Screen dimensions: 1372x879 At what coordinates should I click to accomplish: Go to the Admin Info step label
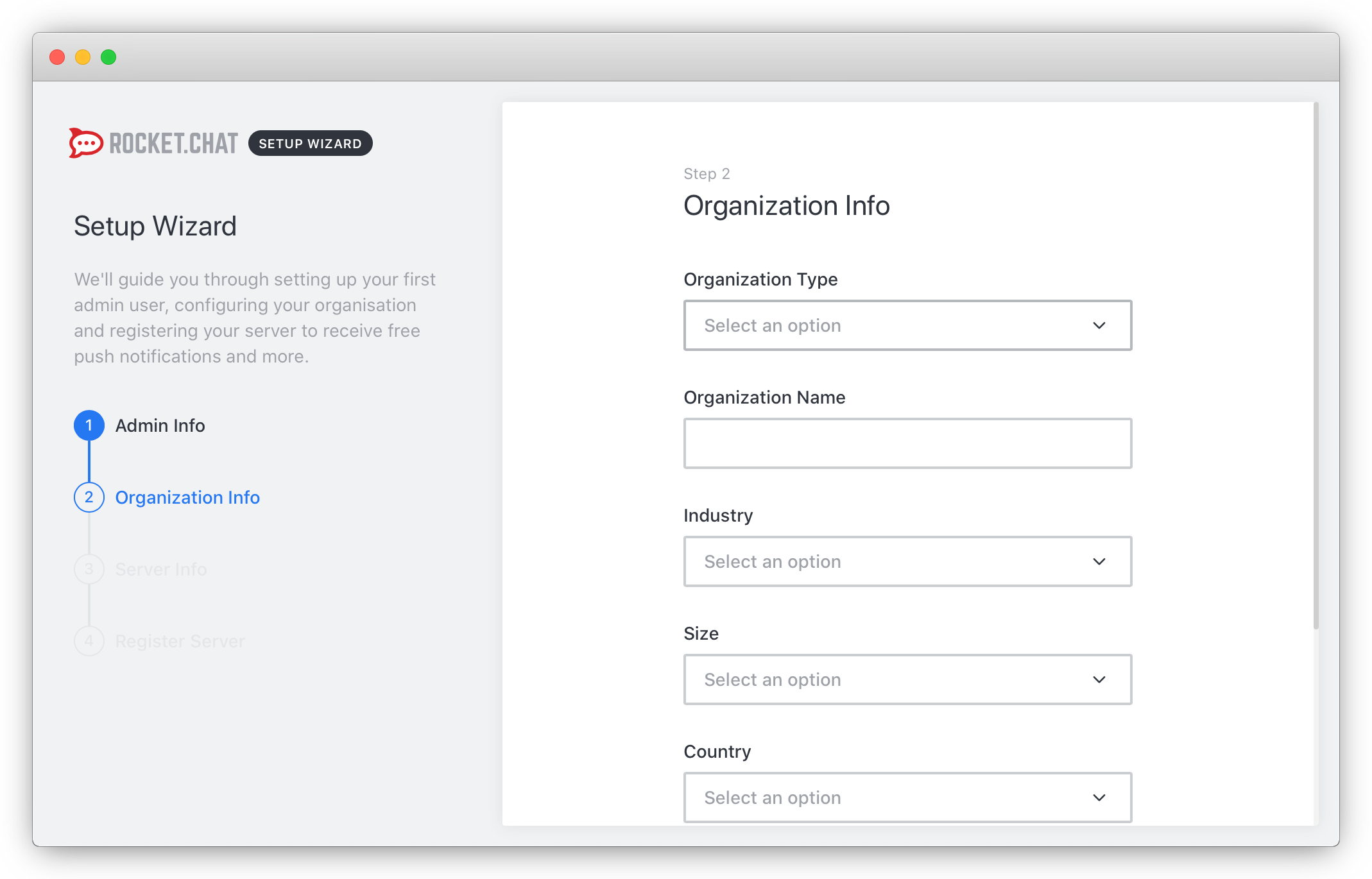(x=160, y=425)
